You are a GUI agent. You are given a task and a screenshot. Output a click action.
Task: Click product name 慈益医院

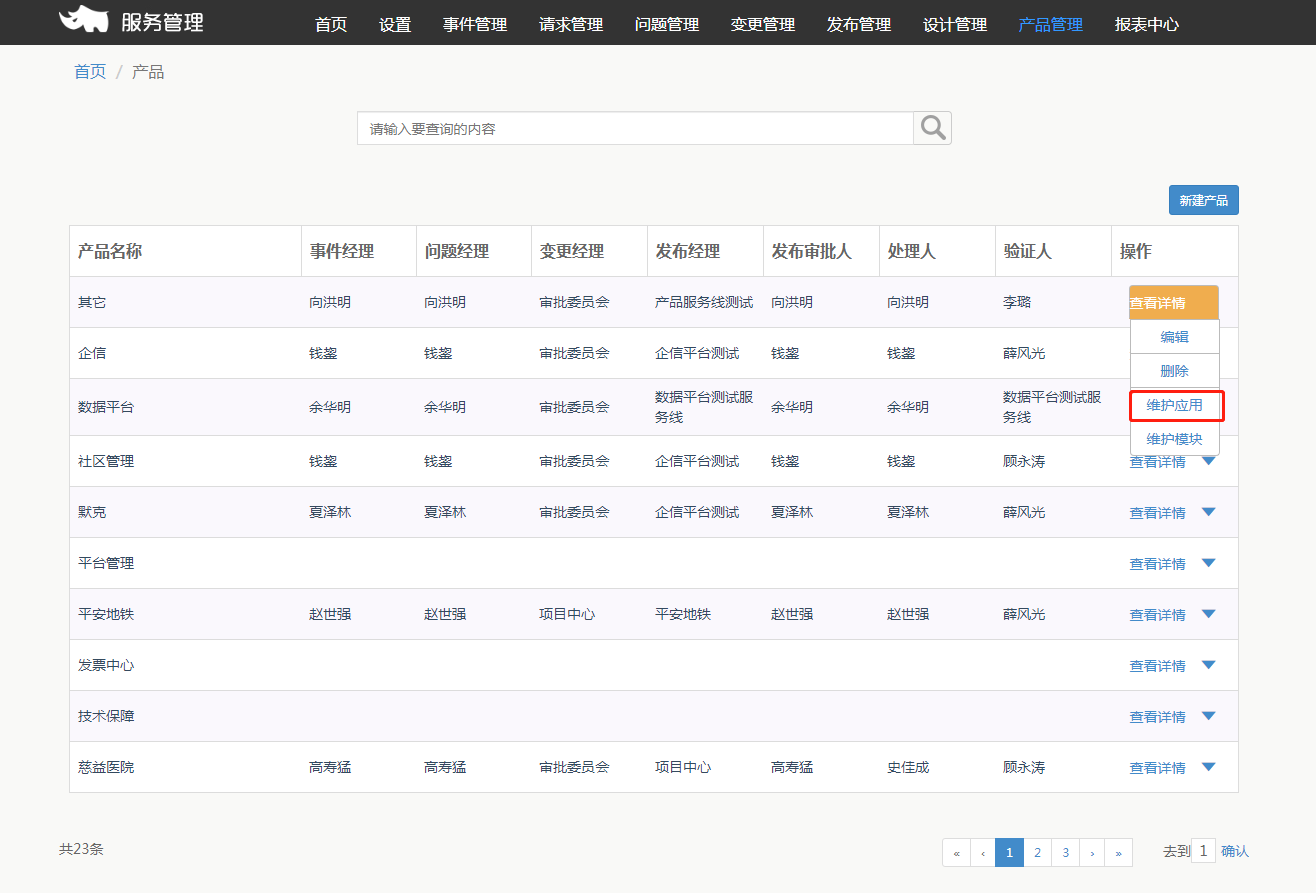106,767
